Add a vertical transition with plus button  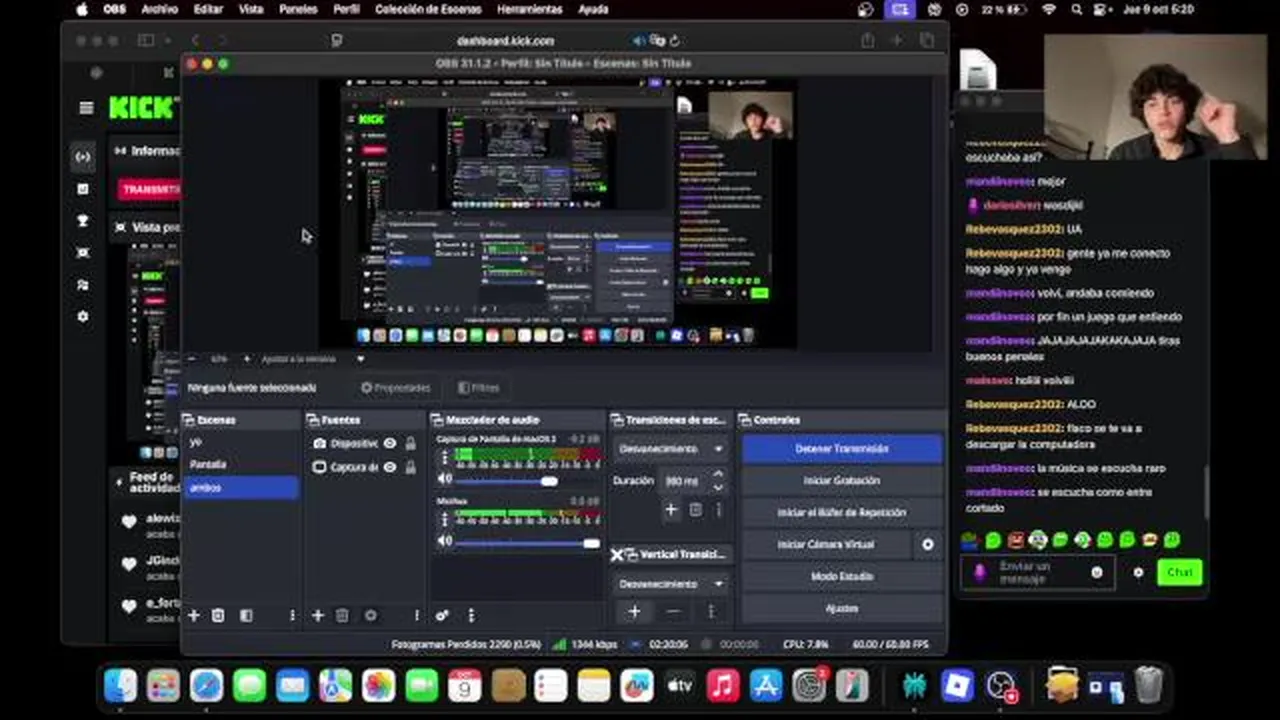[x=634, y=611]
